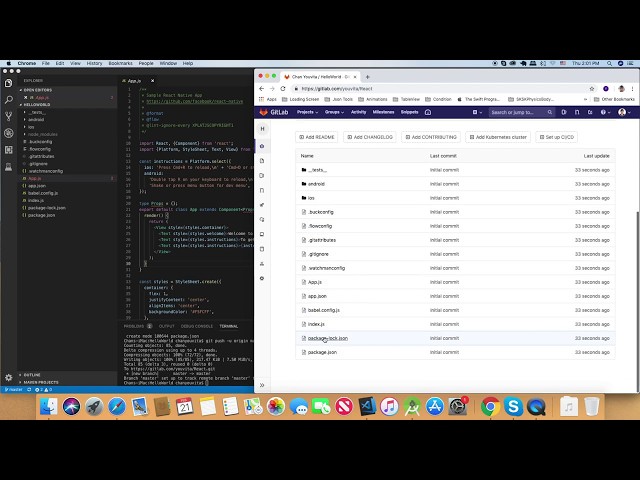Open the Bookmarks menu in menu bar

[x=120, y=63]
